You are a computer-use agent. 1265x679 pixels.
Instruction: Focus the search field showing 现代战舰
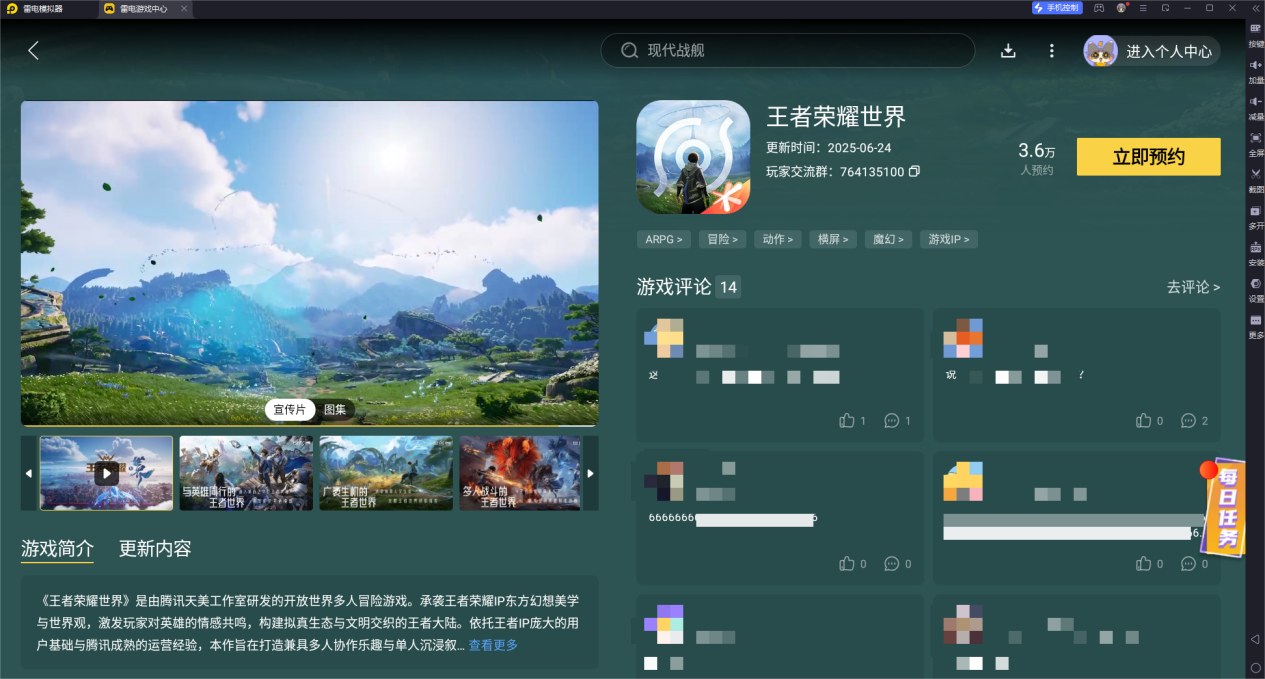[x=787, y=50]
